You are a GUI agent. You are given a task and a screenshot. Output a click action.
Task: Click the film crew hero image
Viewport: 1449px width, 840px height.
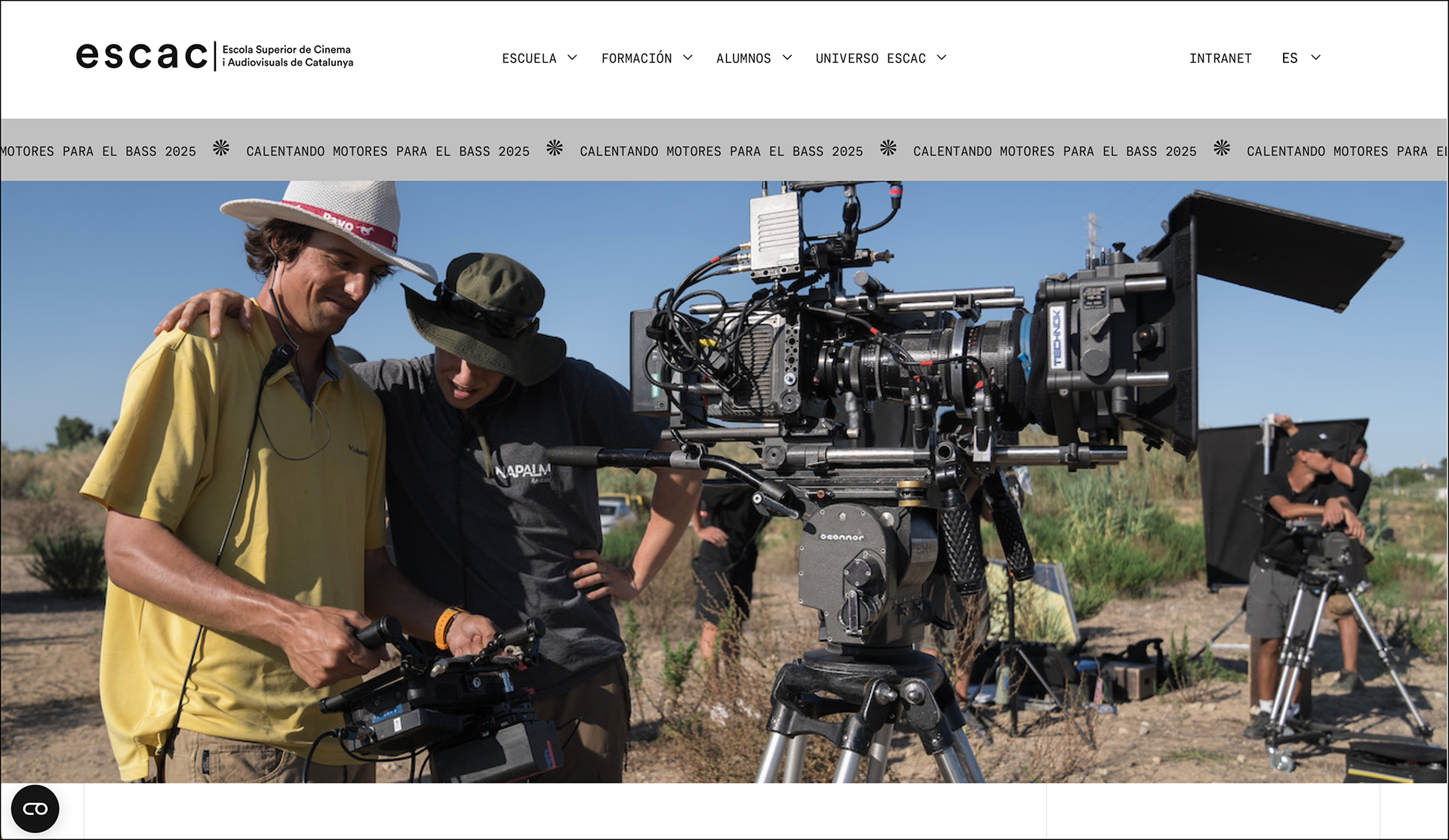click(x=724, y=482)
